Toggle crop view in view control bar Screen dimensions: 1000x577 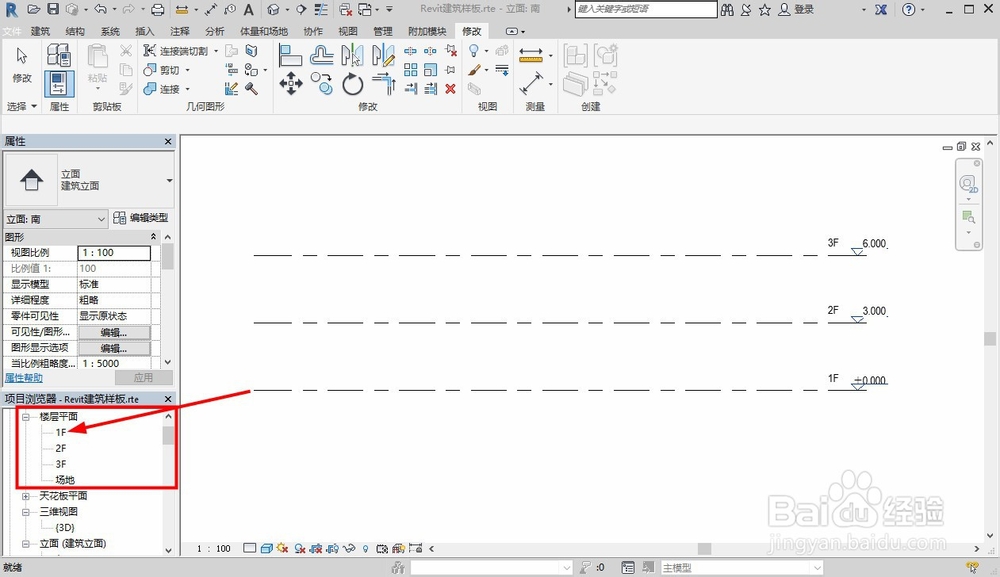click(316, 548)
